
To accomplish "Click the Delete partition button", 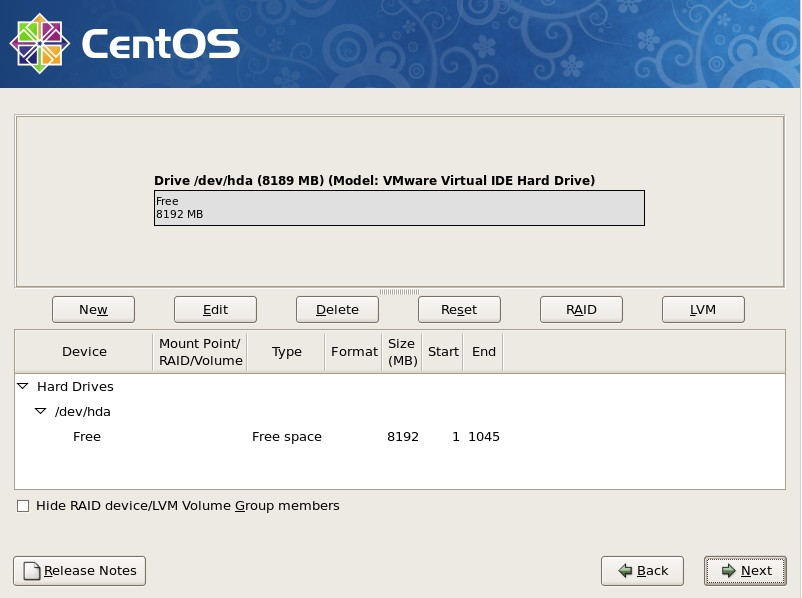I will [337, 310].
